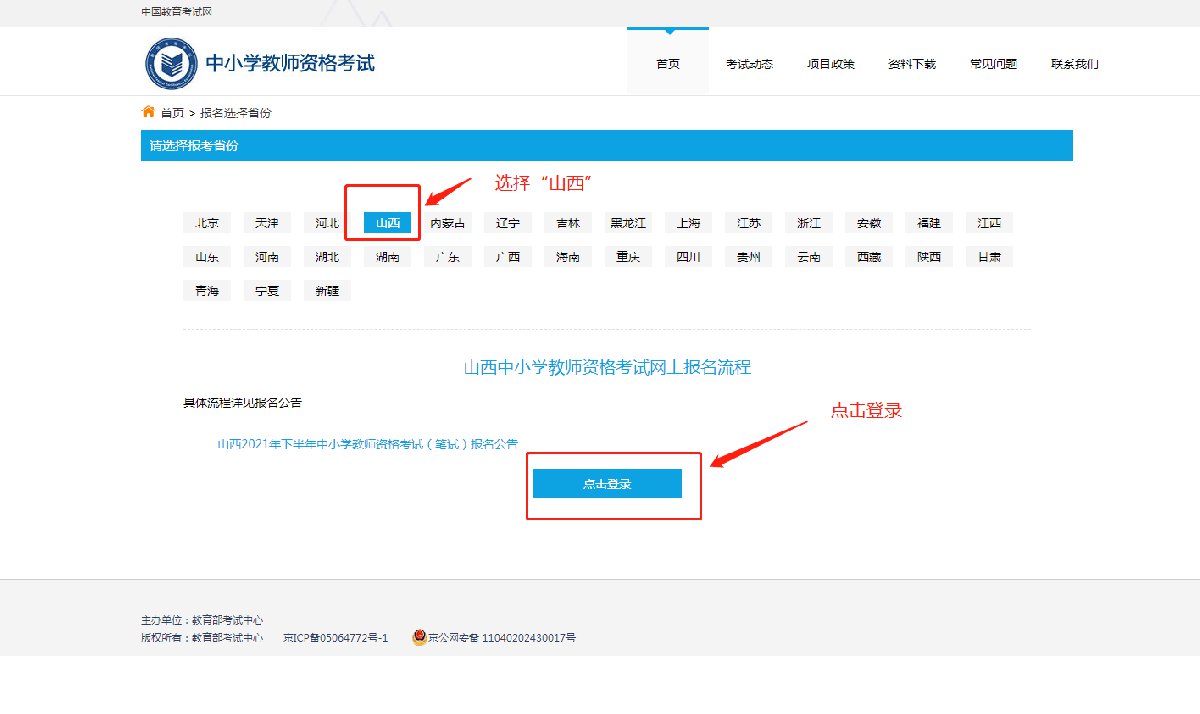This screenshot has width=1200, height=714.
Task: Select province 四川
Action: (688, 257)
